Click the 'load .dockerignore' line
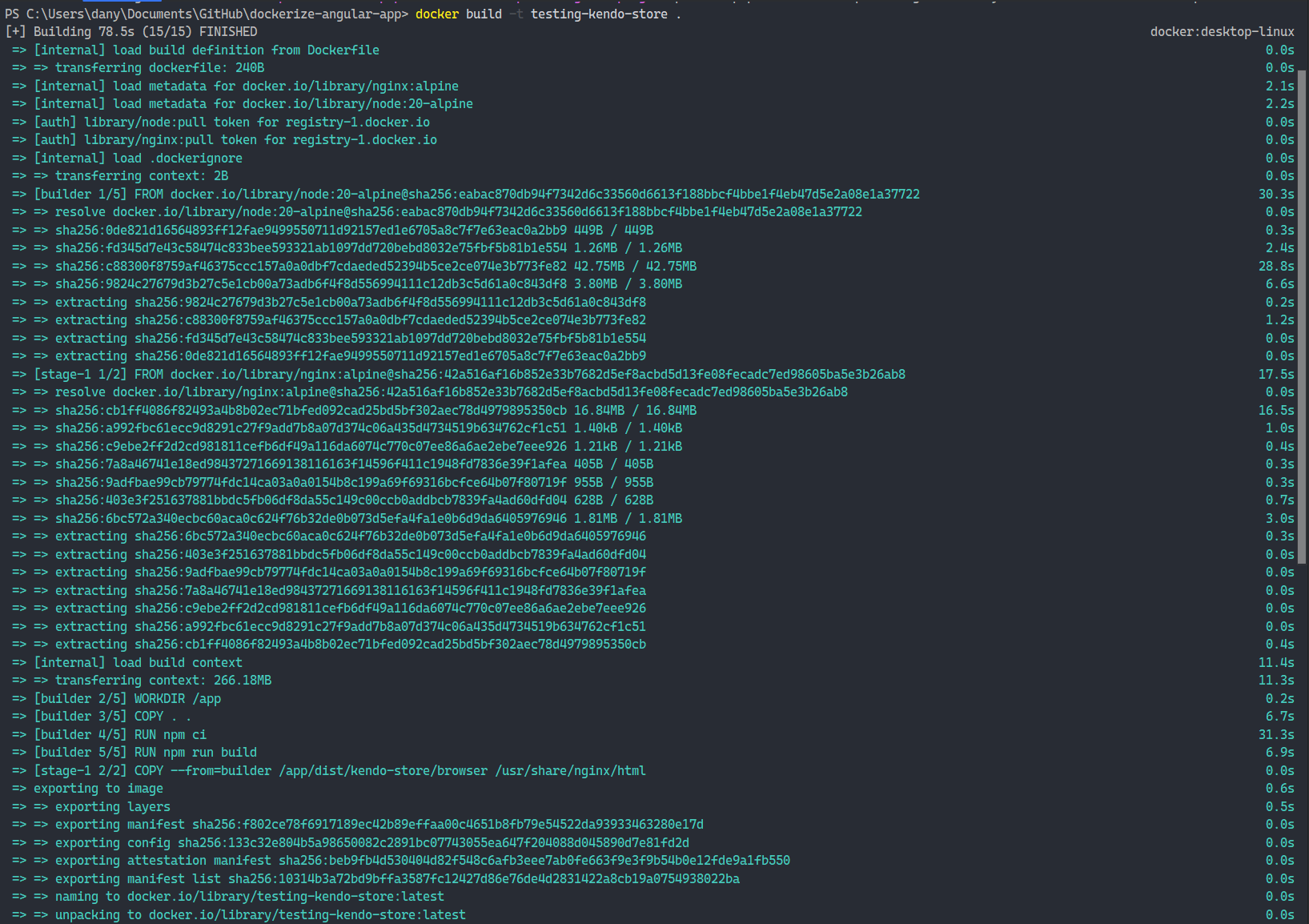 [138, 159]
